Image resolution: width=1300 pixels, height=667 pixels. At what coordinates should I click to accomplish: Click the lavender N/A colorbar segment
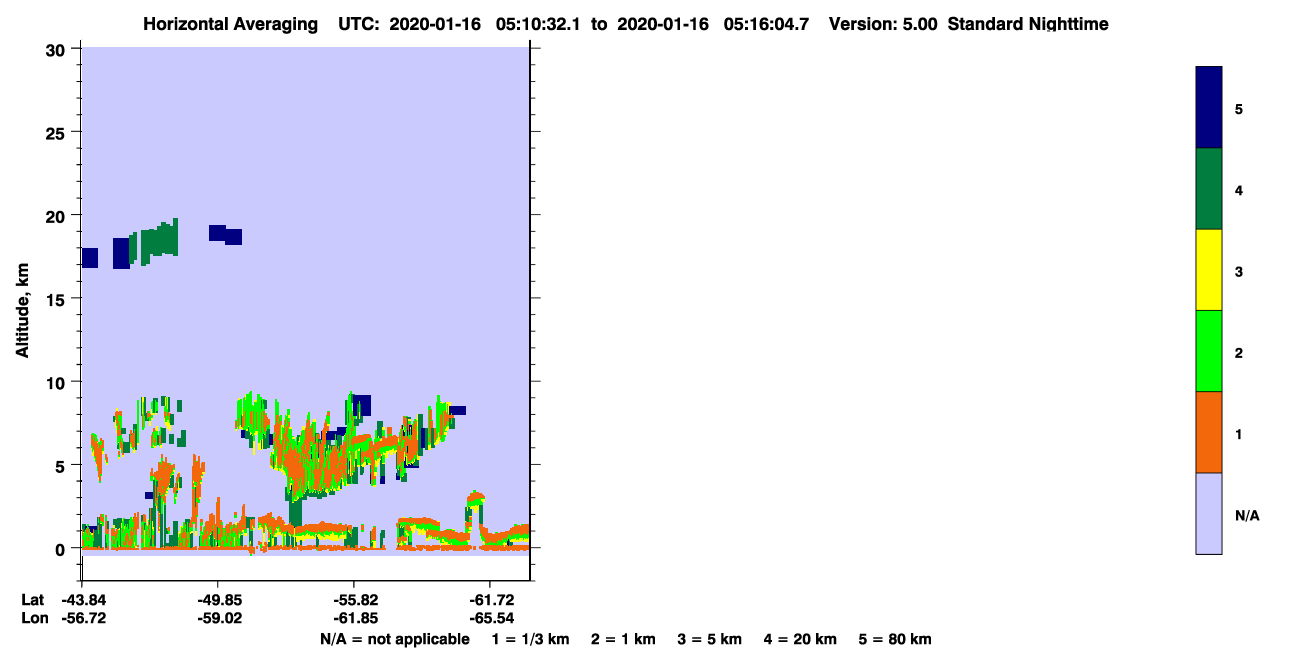pyautogui.click(x=1209, y=513)
